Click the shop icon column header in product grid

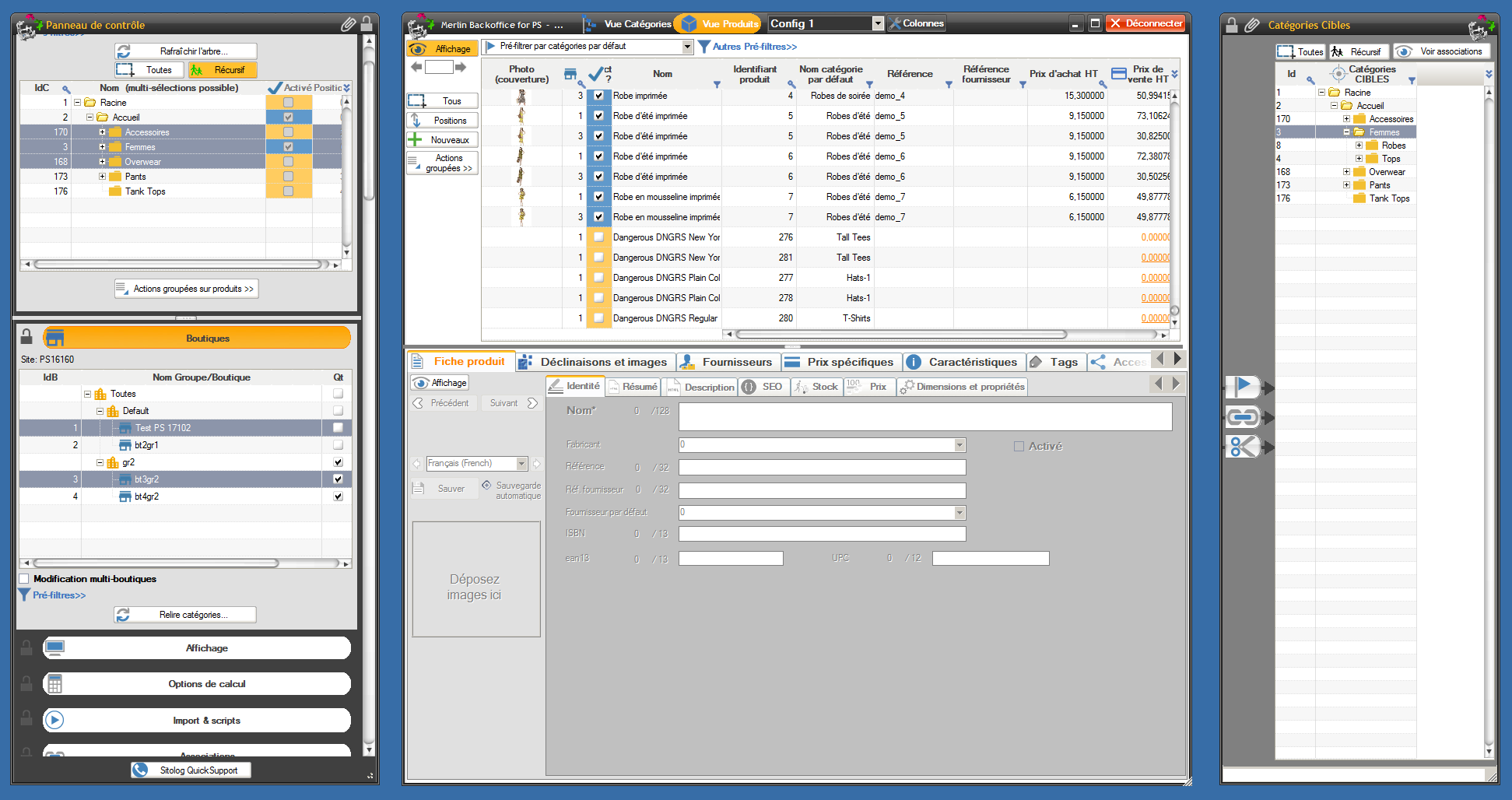click(570, 74)
